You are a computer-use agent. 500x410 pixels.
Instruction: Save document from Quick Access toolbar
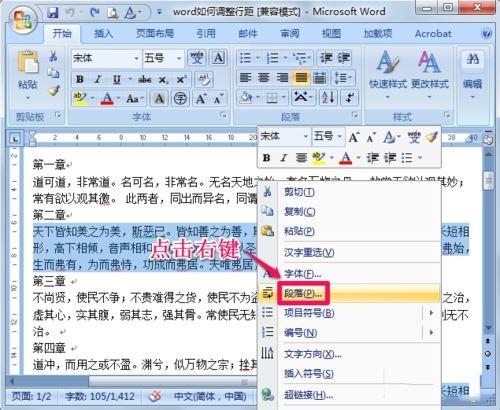53,13
